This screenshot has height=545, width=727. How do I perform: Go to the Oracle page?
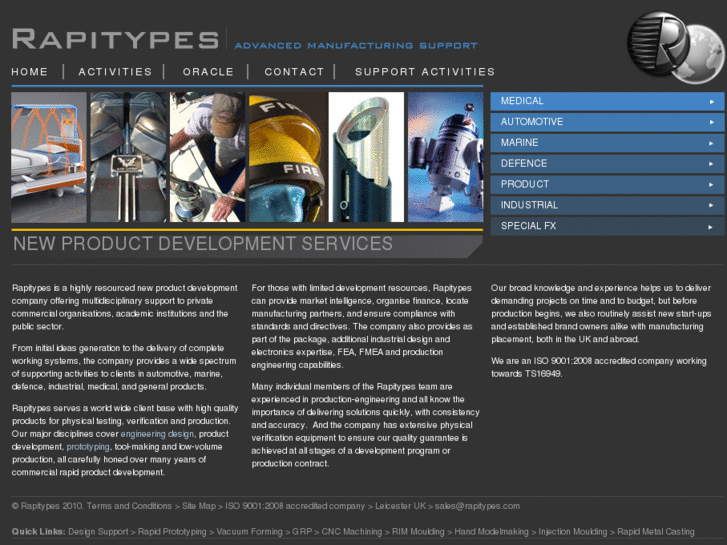point(208,72)
